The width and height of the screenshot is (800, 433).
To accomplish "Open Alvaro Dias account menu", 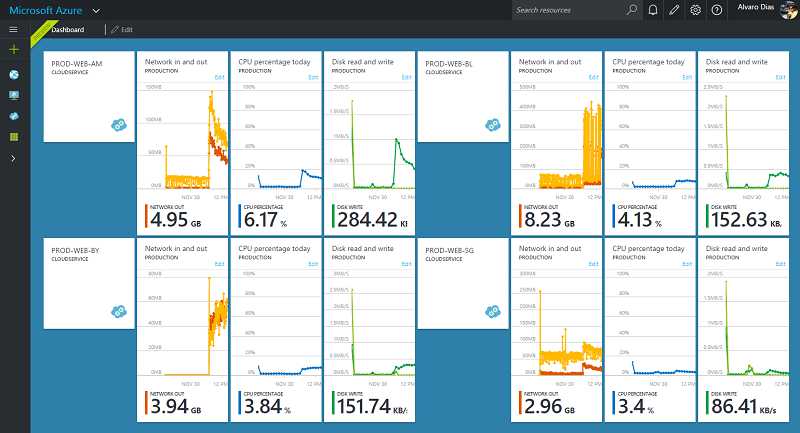I will click(756, 7).
